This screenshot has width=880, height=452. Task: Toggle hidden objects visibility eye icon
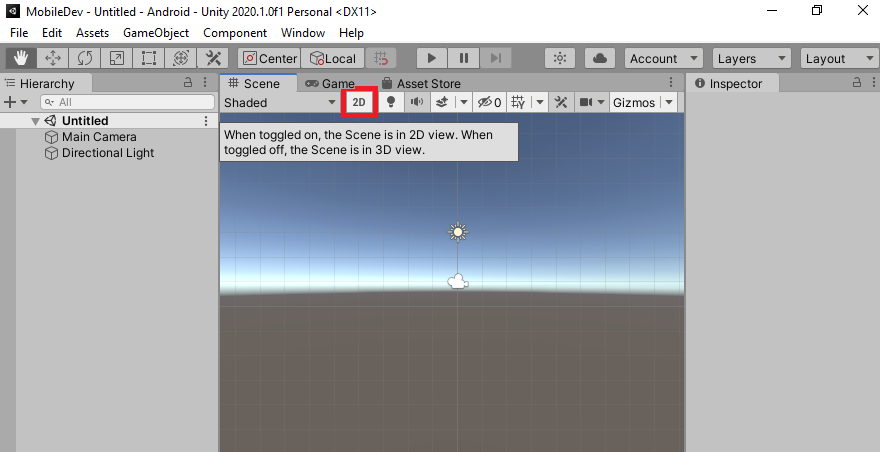tap(489, 102)
